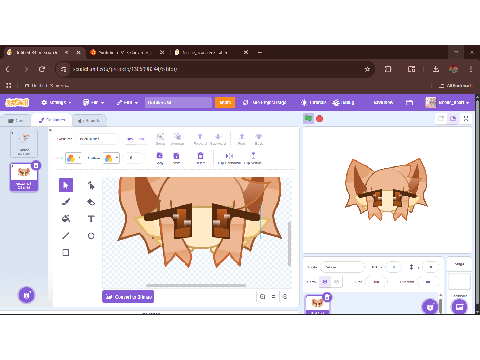
Task: Open the Code tab
Action: pyautogui.click(x=16, y=120)
